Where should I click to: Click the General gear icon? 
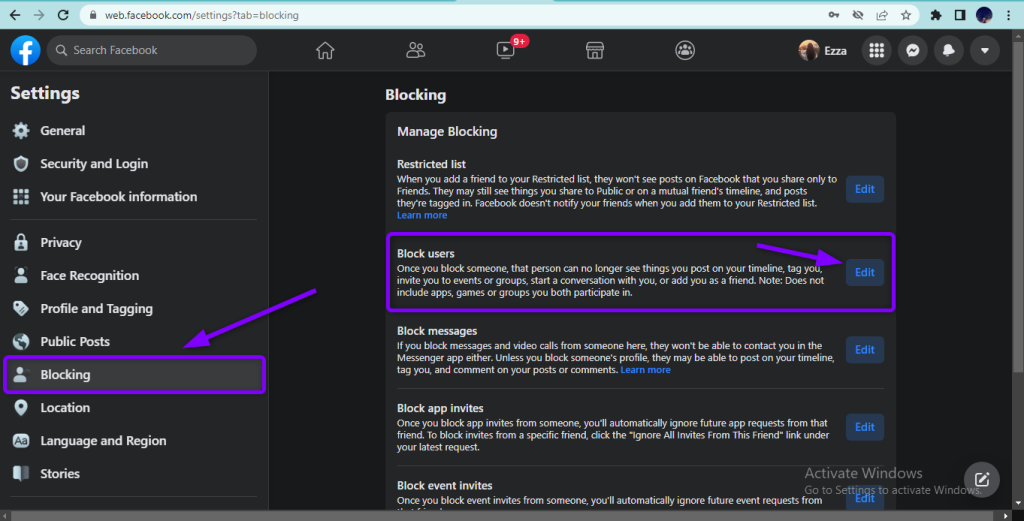21,131
